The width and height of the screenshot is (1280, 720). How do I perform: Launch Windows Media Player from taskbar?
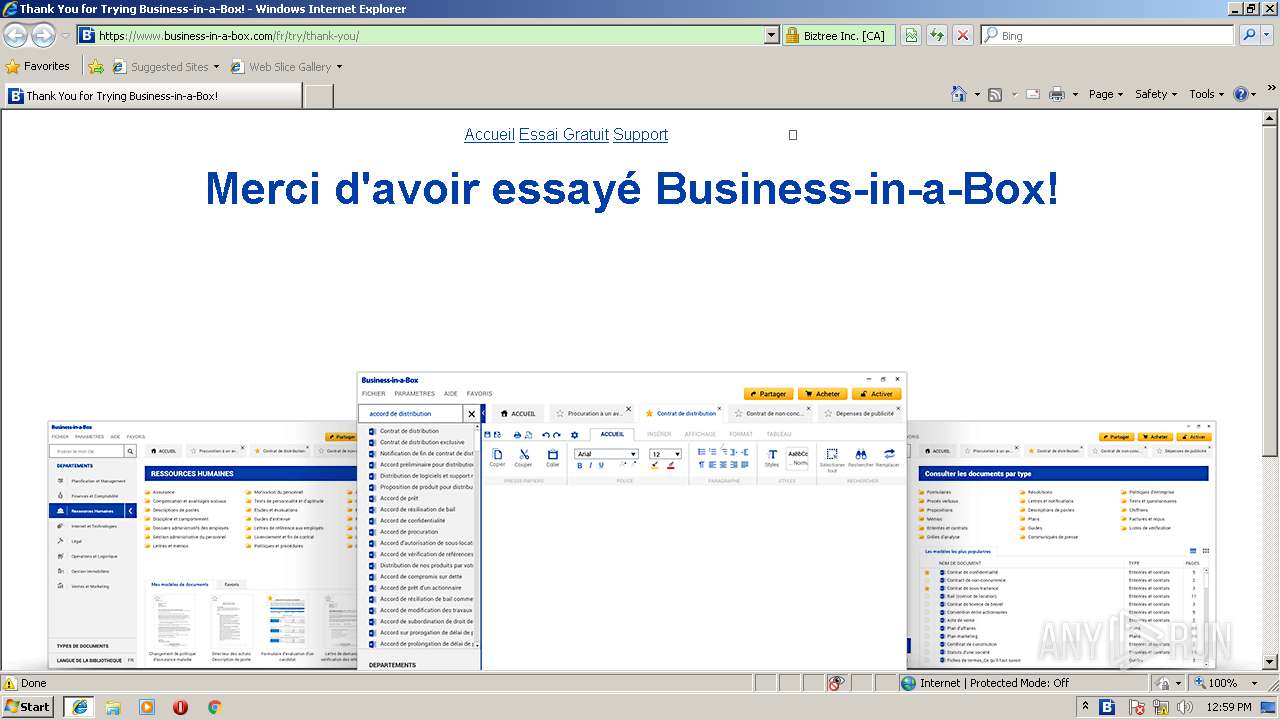click(x=147, y=707)
